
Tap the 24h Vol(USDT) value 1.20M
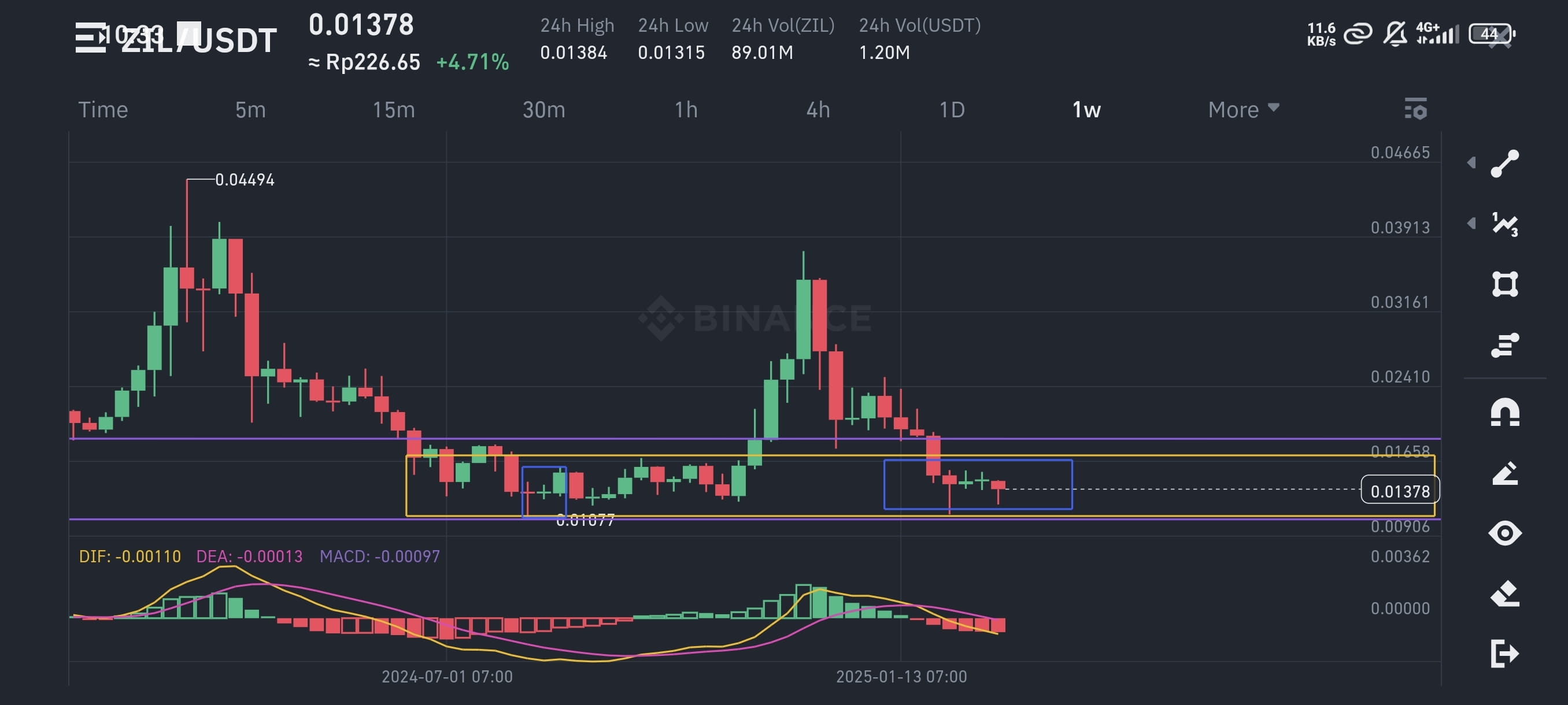point(884,53)
